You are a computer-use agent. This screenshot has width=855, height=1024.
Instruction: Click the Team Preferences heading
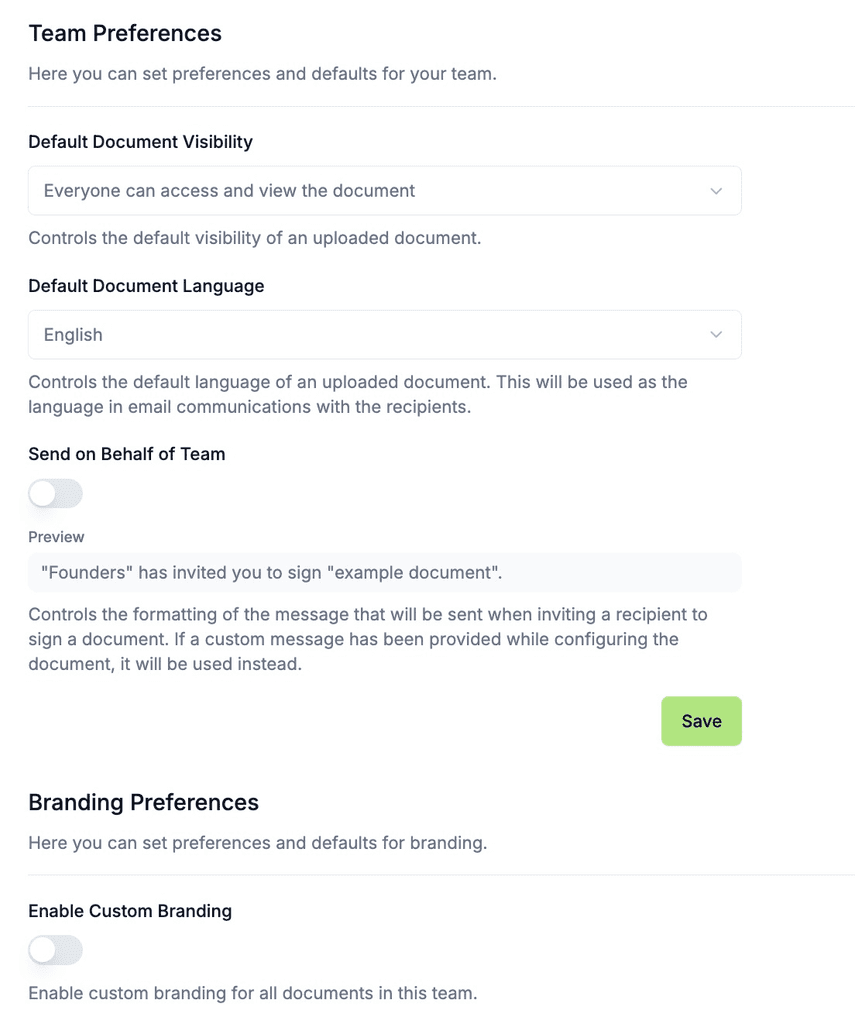[x=125, y=33]
